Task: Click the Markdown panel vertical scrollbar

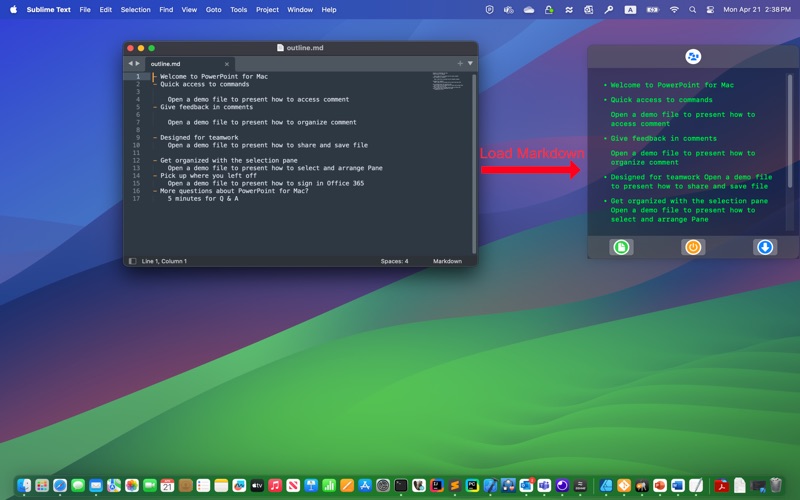Action: pos(790,131)
